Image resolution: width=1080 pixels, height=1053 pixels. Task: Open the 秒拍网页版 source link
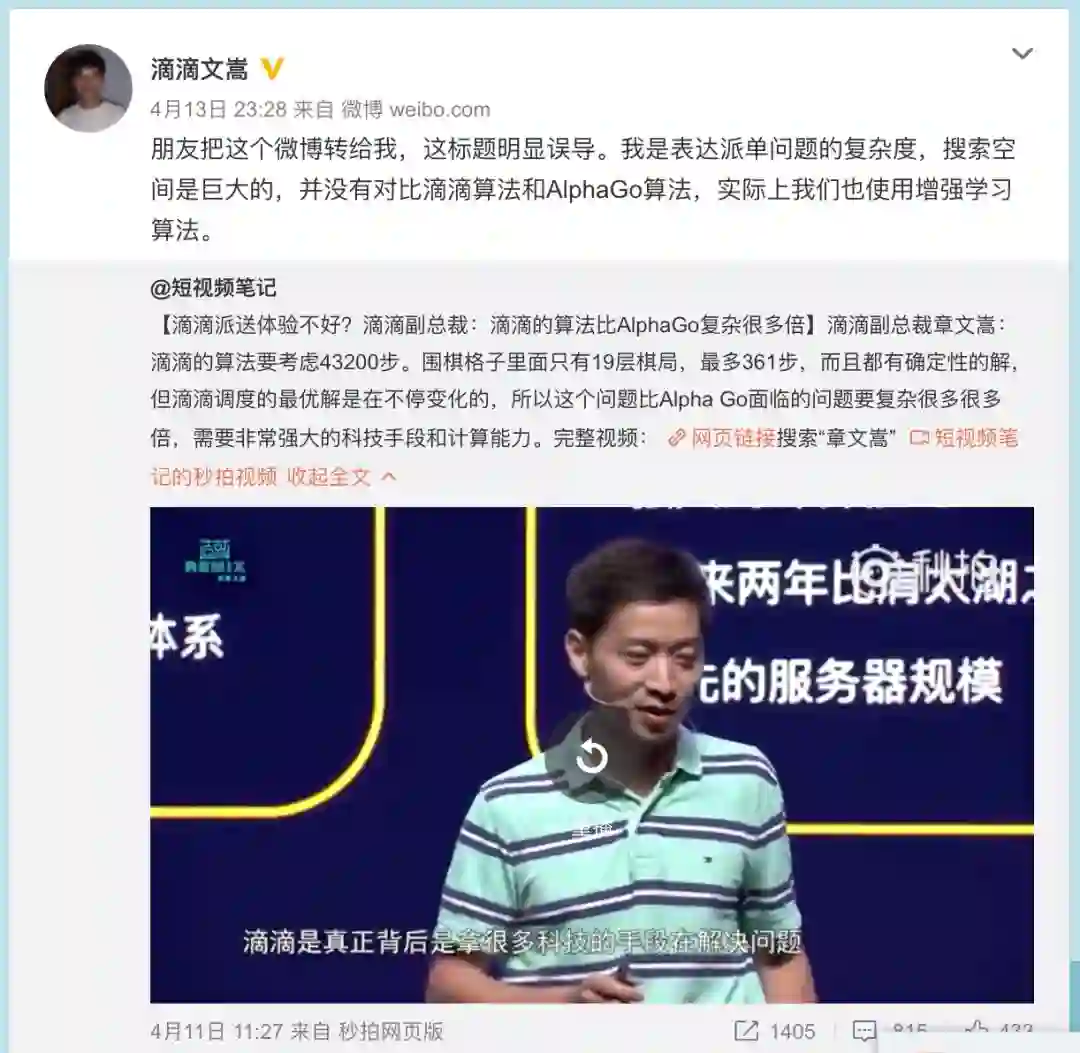click(391, 1031)
